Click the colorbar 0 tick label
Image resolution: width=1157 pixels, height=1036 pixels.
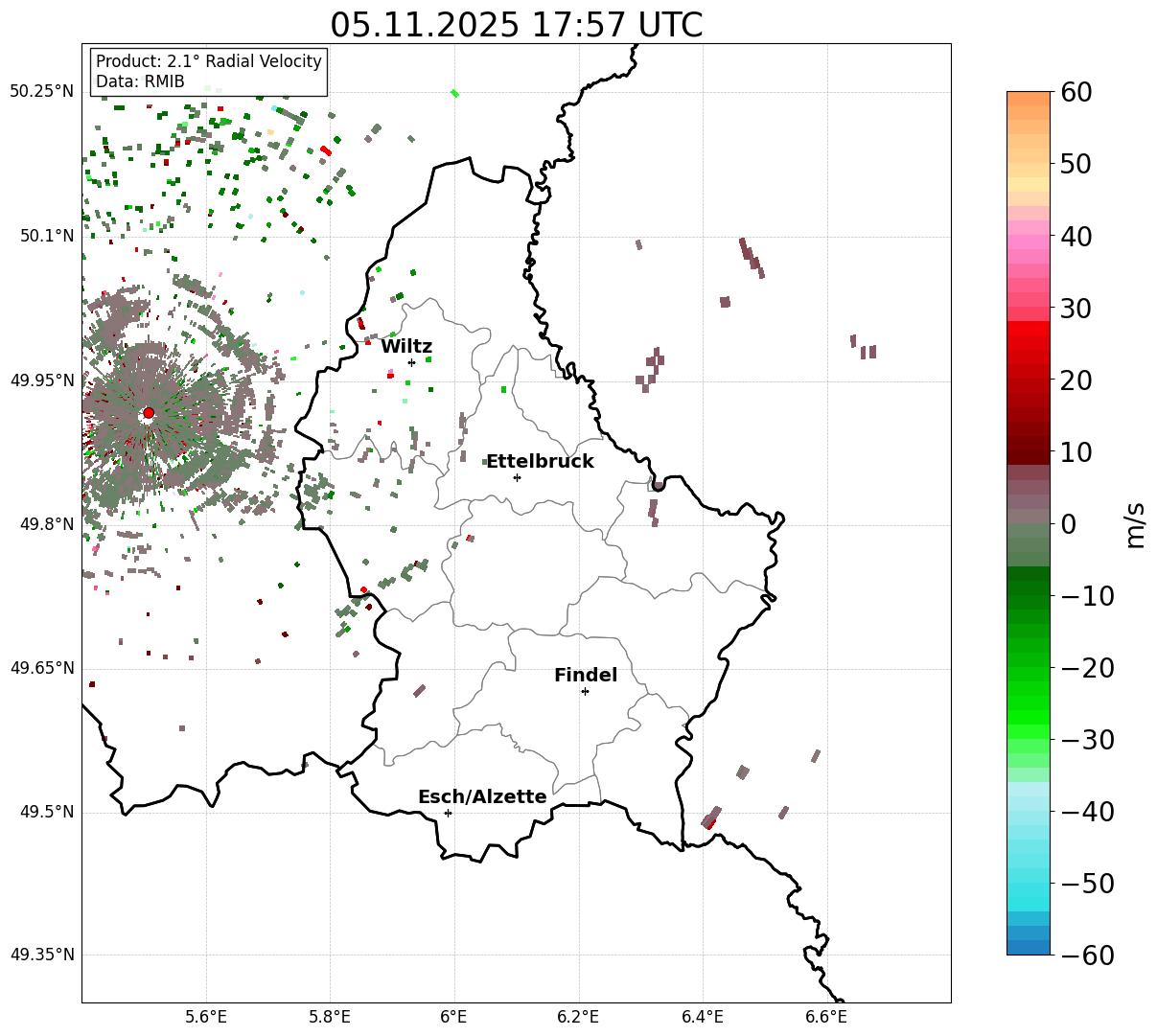click(1067, 524)
